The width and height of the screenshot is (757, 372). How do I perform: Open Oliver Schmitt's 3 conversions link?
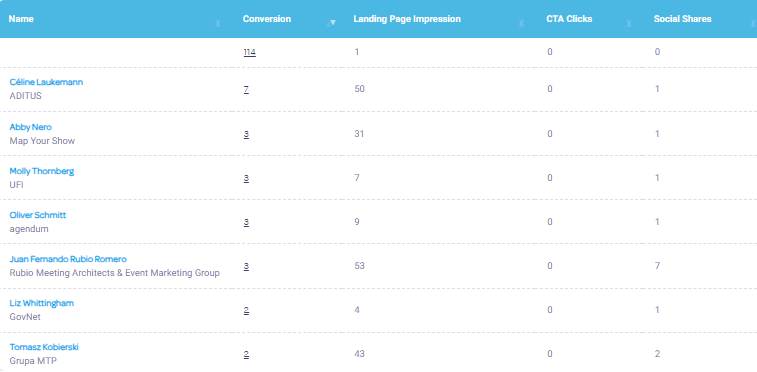click(246, 222)
